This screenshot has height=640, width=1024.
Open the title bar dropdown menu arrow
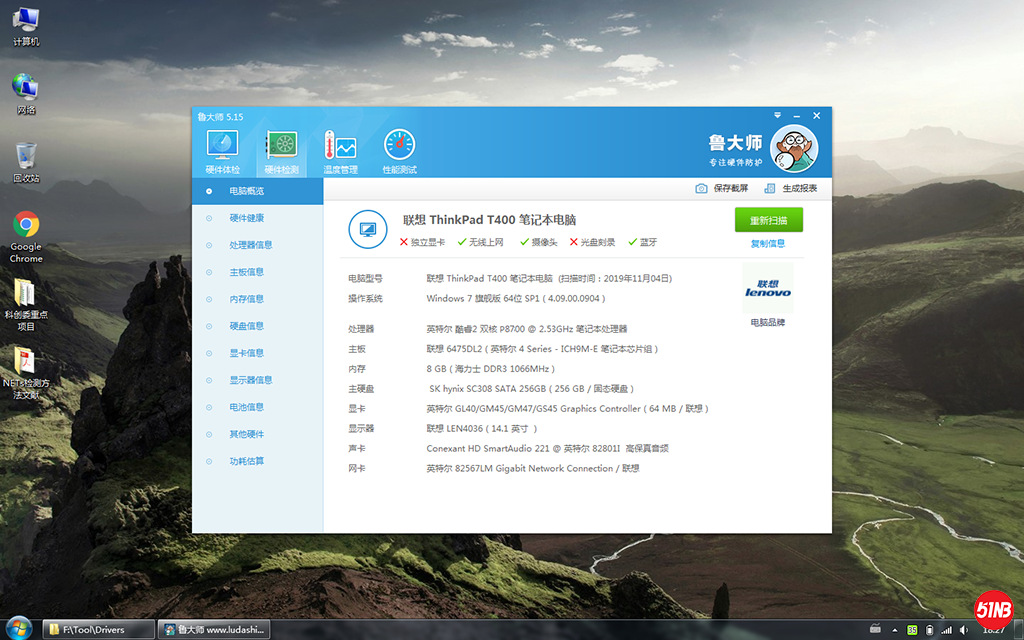[x=777, y=116]
